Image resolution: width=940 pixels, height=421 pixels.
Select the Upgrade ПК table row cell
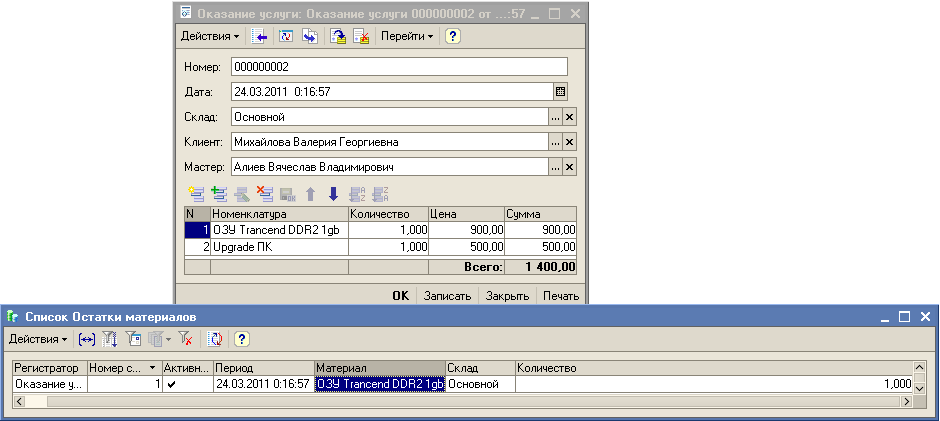pos(279,247)
